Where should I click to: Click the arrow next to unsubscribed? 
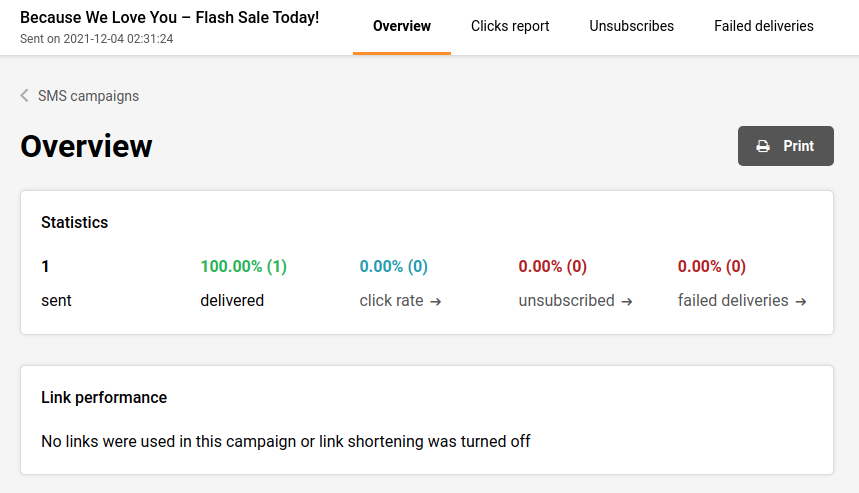pyautogui.click(x=626, y=301)
